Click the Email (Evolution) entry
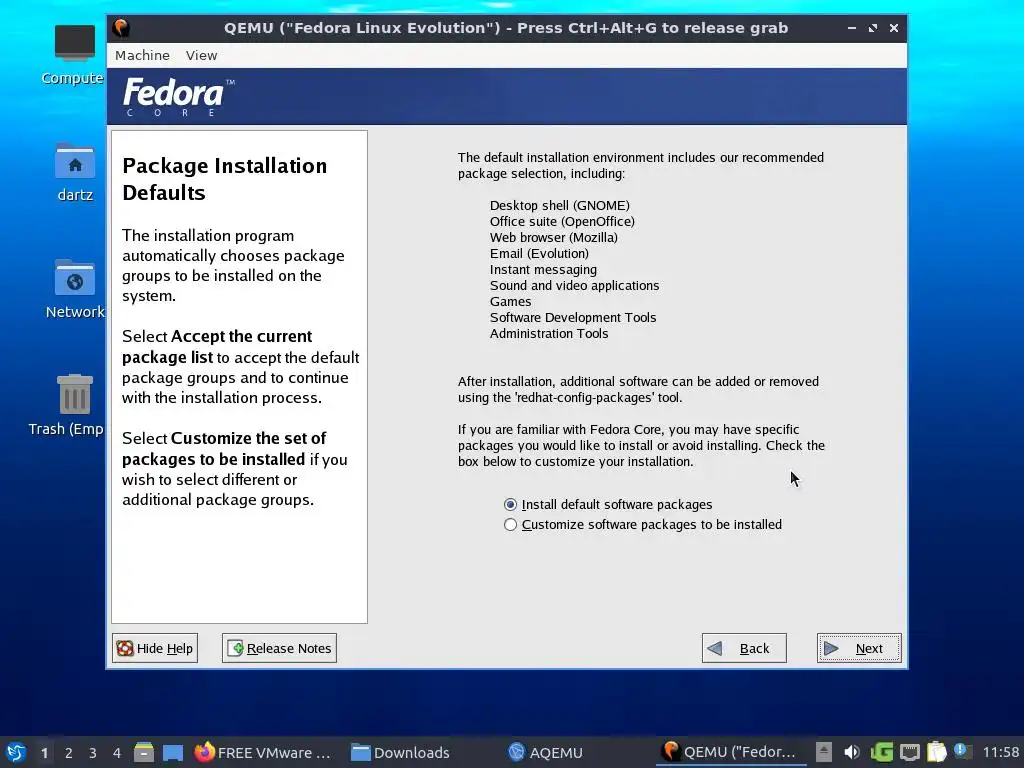The width and height of the screenshot is (1024, 768). (x=539, y=253)
